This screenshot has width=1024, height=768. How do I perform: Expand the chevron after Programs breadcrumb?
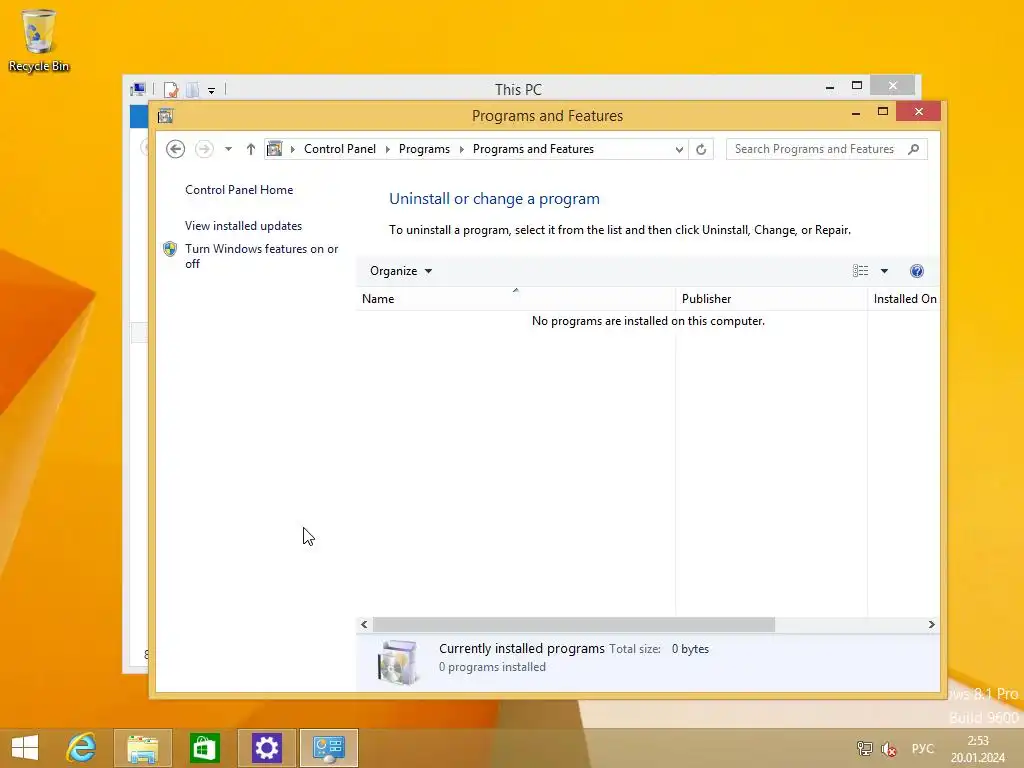click(x=461, y=149)
